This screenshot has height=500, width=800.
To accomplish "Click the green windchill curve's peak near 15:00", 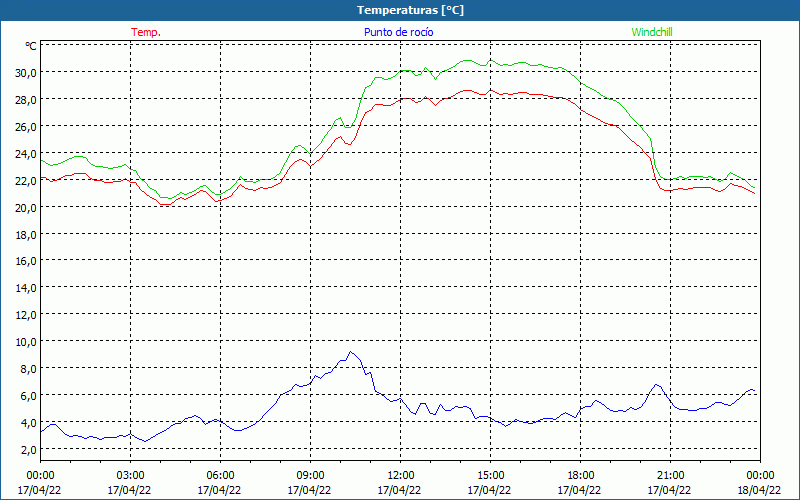I will coord(491,60).
